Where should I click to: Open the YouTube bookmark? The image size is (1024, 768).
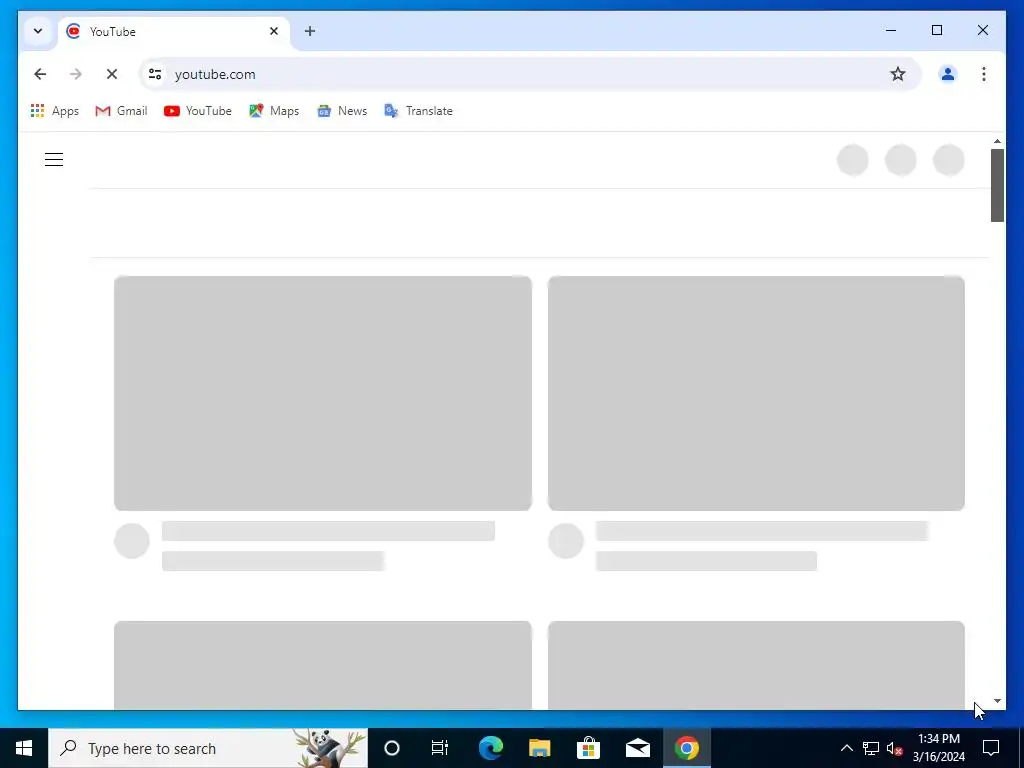coord(198,111)
